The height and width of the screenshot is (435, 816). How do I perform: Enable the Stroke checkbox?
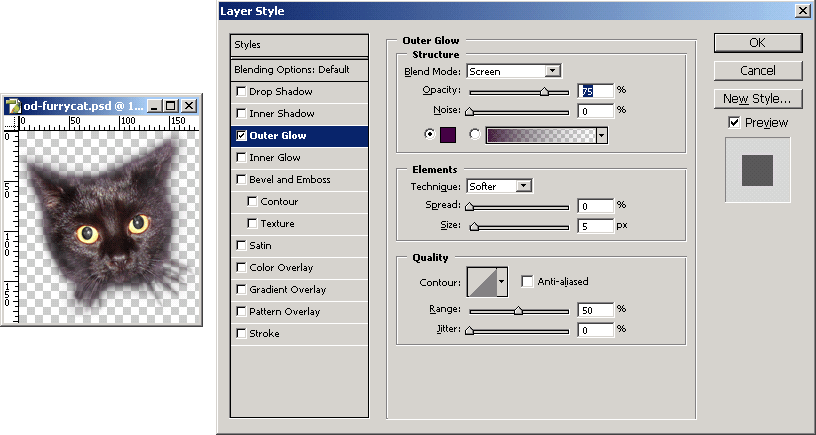point(241,333)
